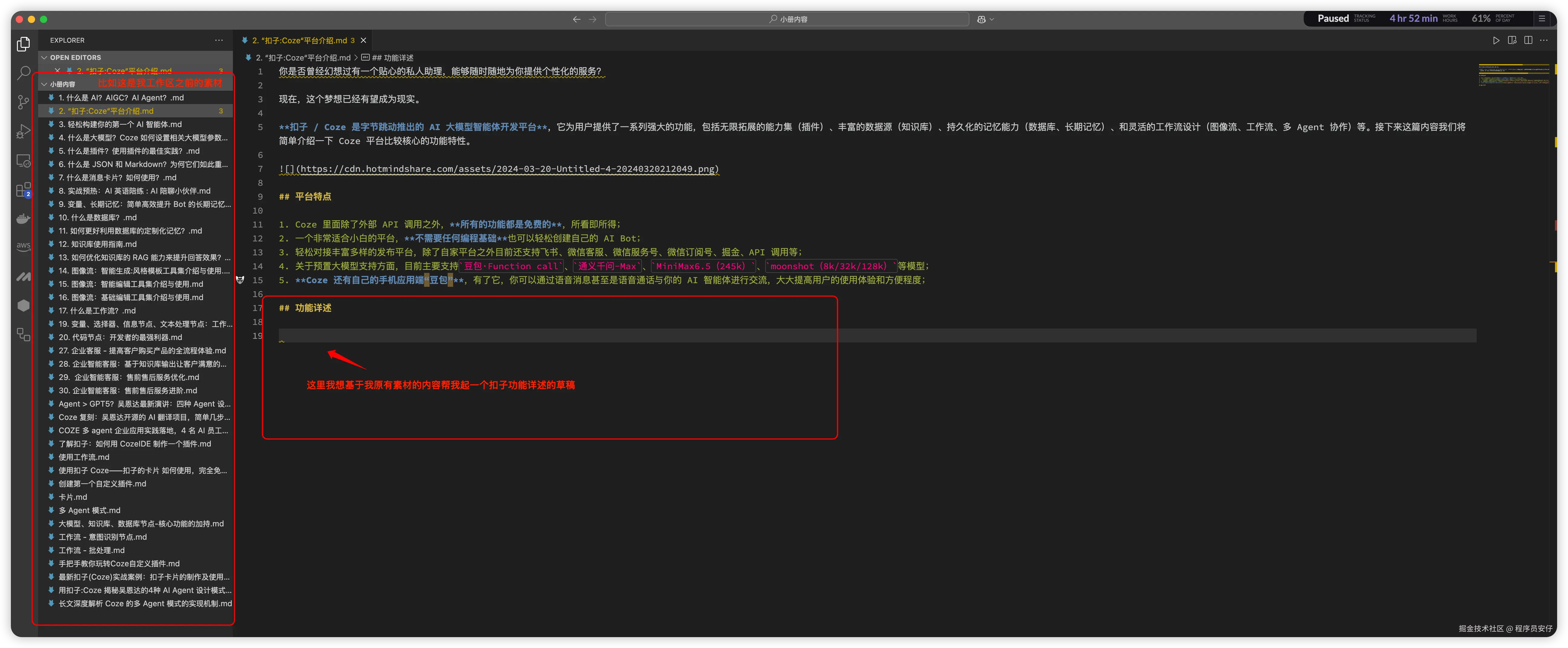Screen dimensions: 1568x648
Task: Open the AWS toolkit icon
Action: (23, 246)
